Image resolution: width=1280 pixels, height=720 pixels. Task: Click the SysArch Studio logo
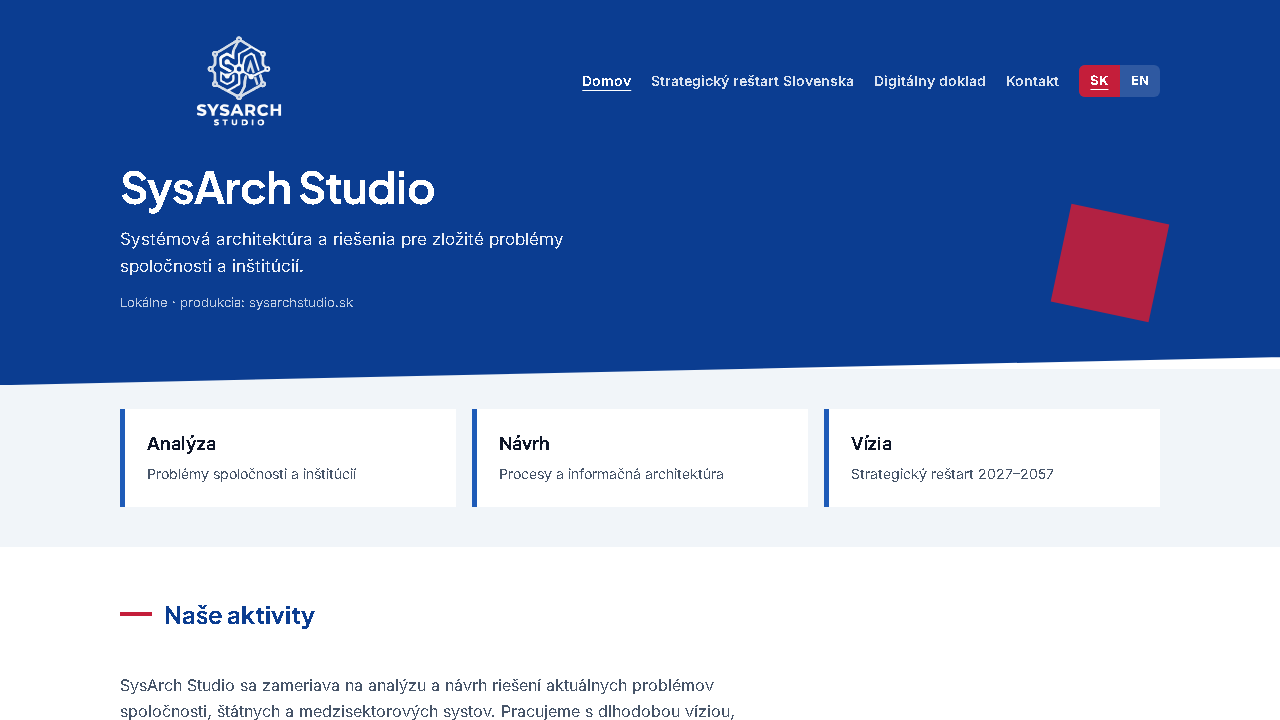(239, 81)
